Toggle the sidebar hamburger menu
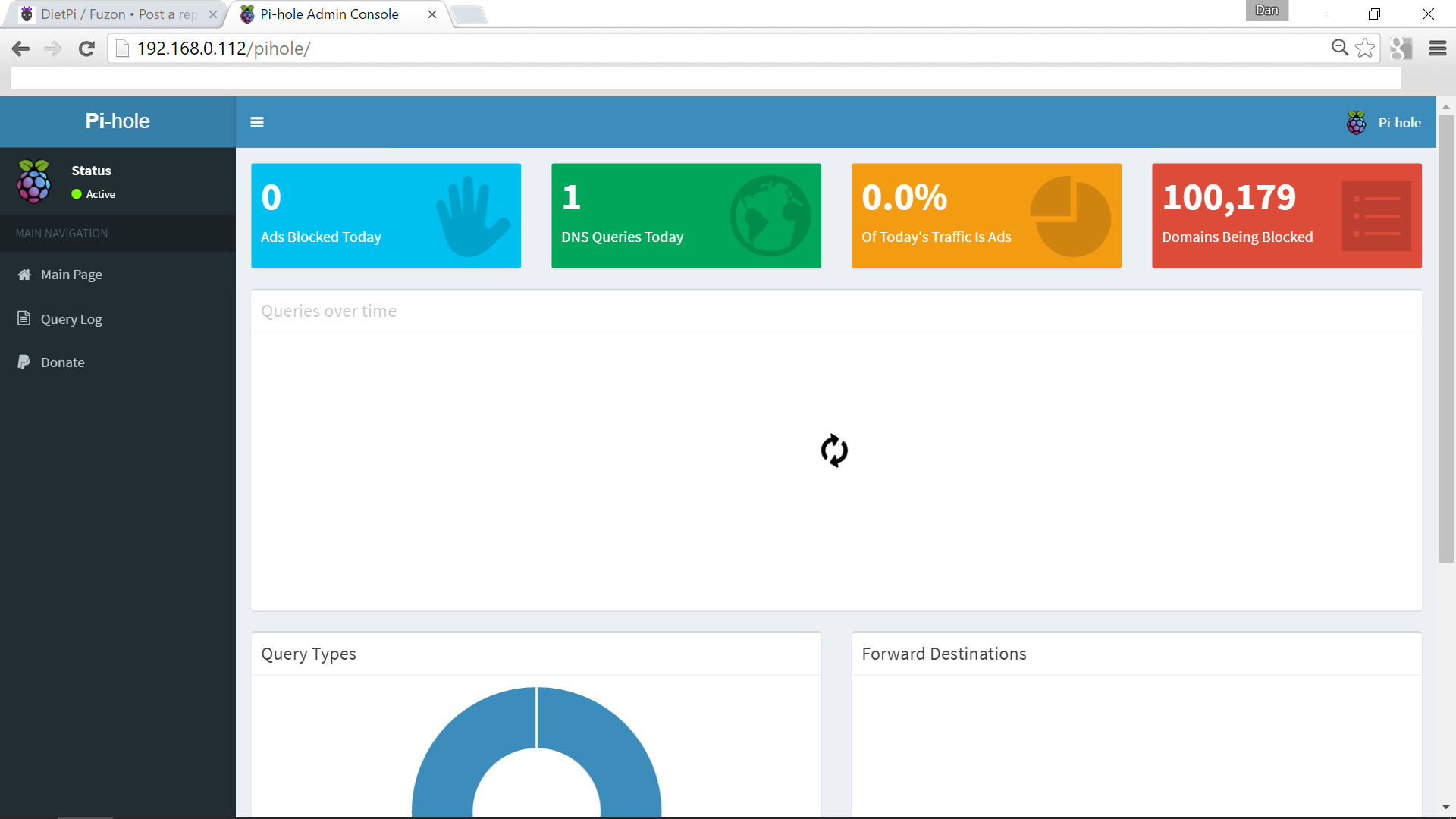This screenshot has width=1456, height=819. coord(257,122)
